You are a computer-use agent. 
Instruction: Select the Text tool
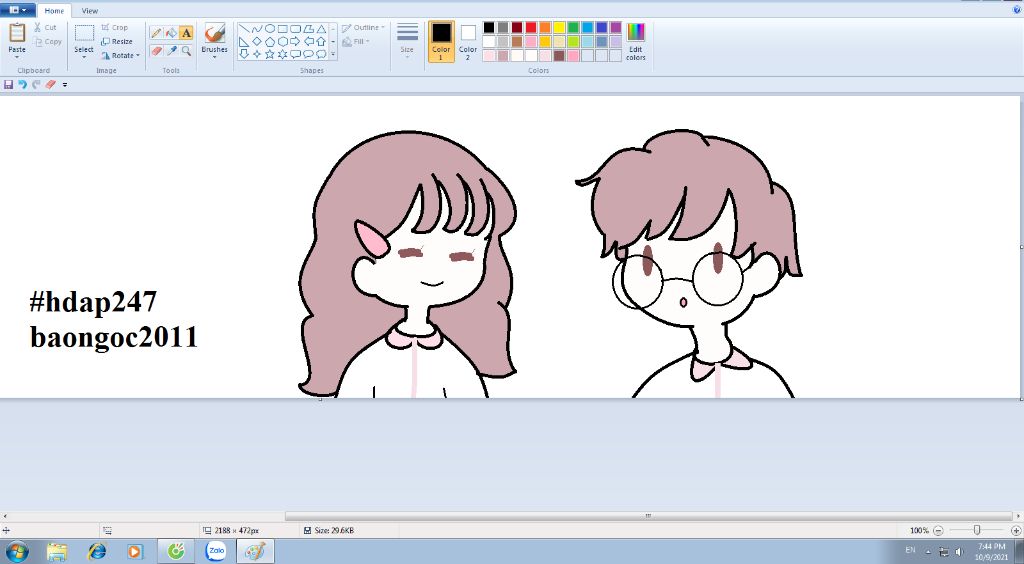click(186, 33)
